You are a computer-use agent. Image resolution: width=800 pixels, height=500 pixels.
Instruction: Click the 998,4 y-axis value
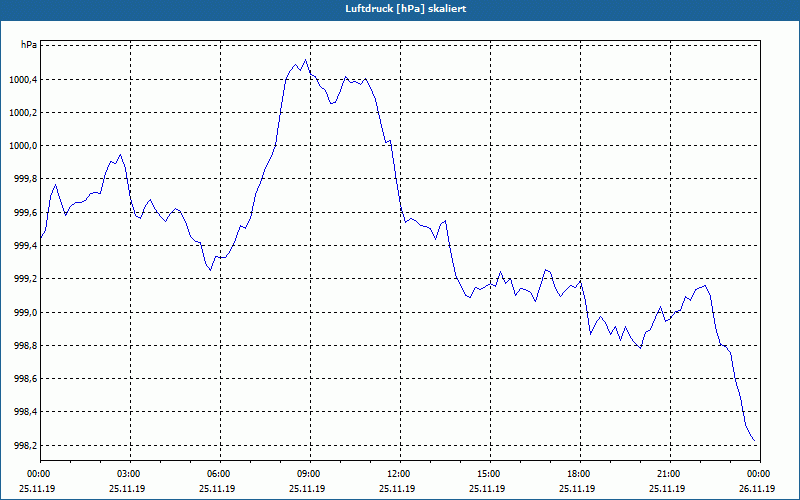[26, 412]
